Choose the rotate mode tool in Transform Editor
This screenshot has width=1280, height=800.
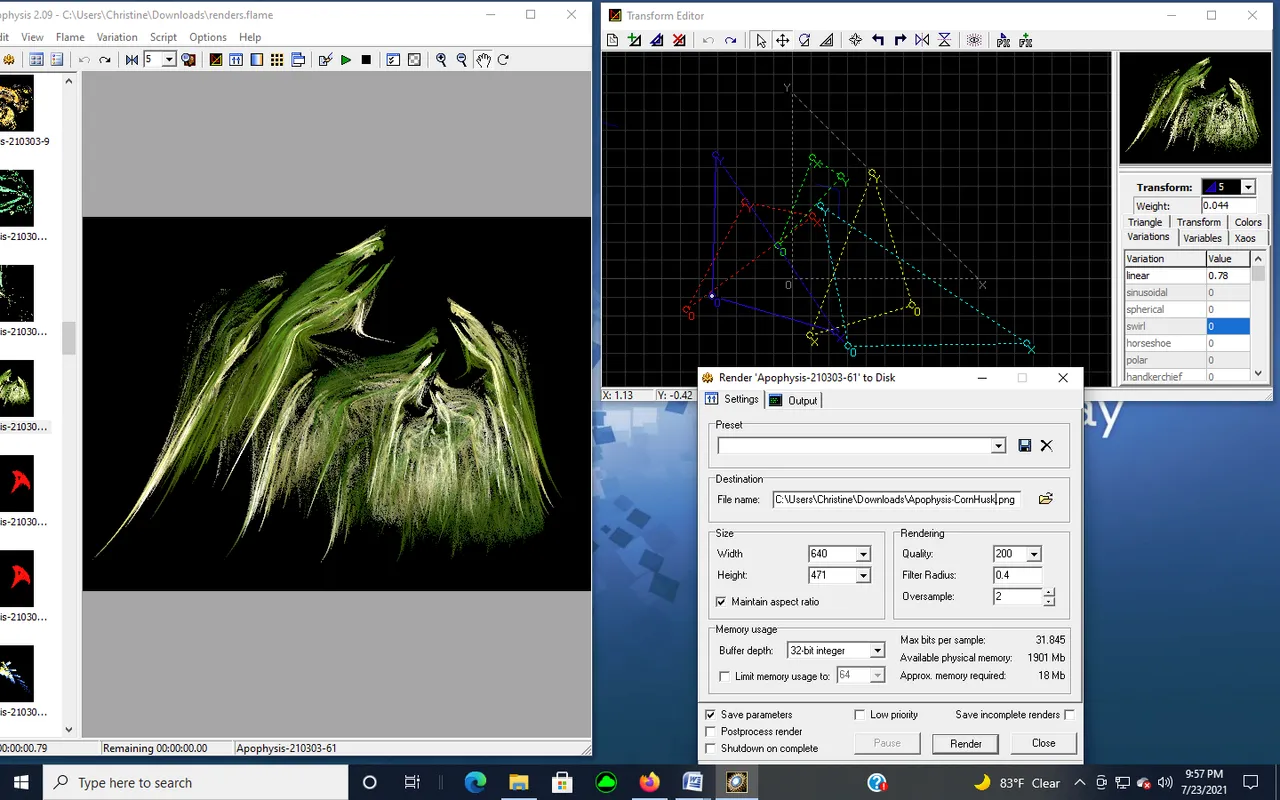tap(805, 40)
